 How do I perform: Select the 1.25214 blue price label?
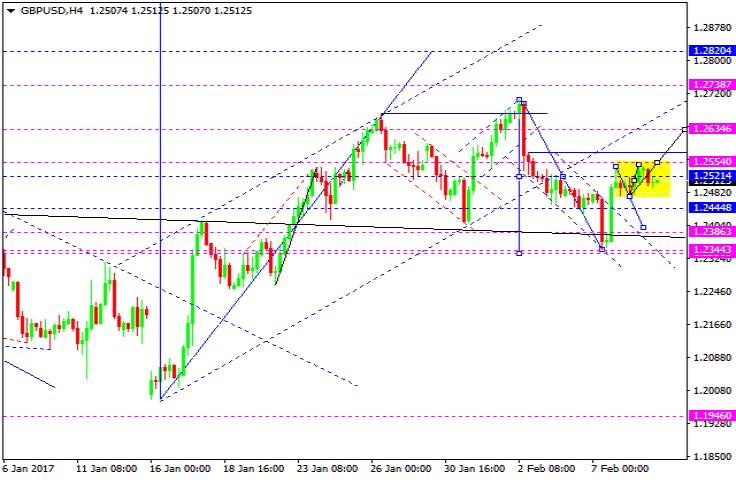(712, 175)
